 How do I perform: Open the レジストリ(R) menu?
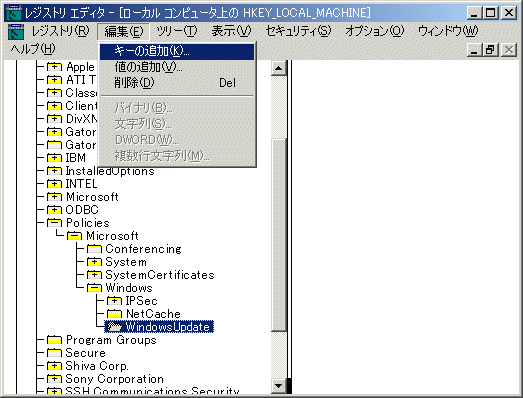pyautogui.click(x=61, y=31)
